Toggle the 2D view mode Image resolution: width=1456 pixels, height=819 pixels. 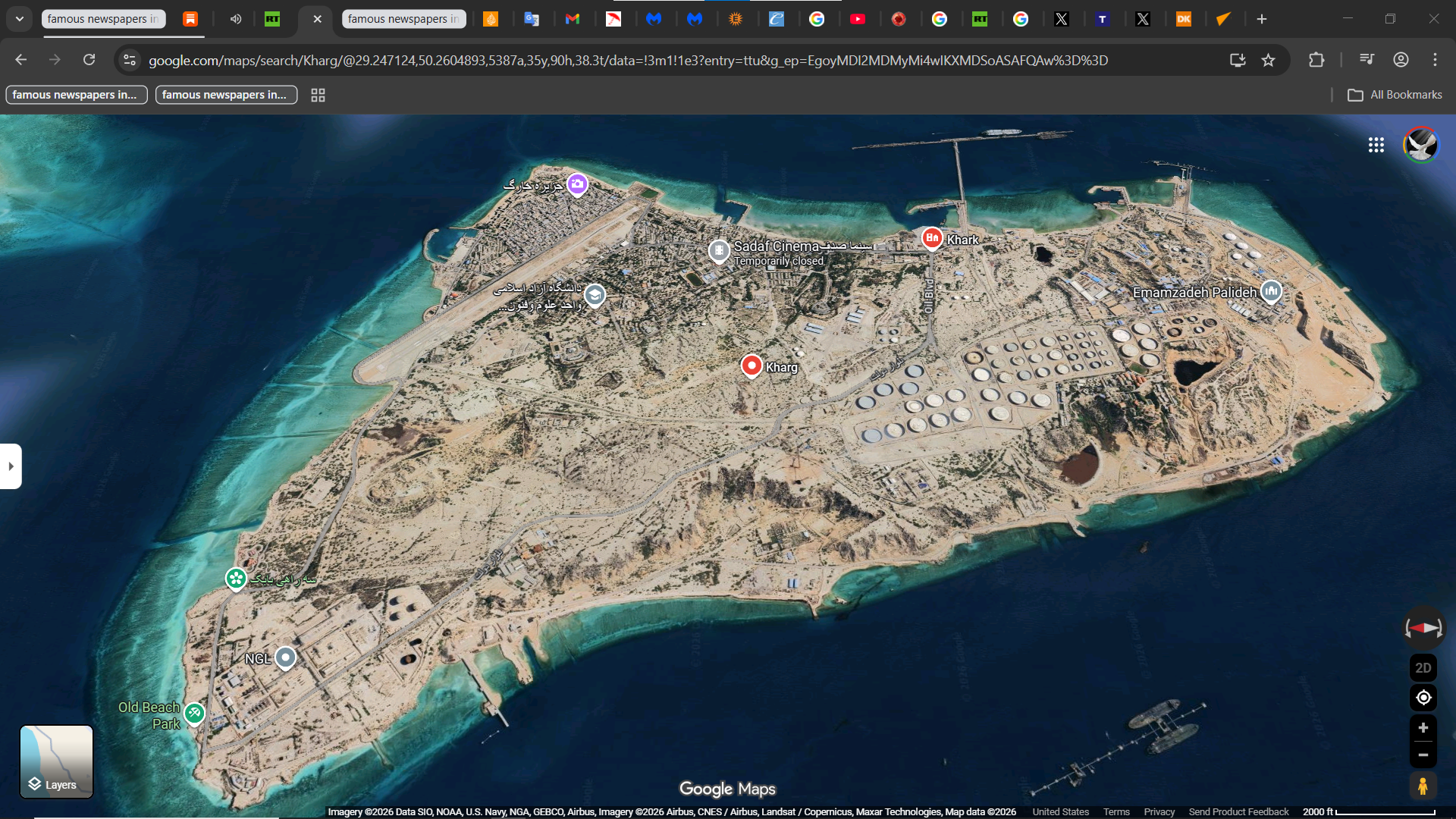[1423, 668]
